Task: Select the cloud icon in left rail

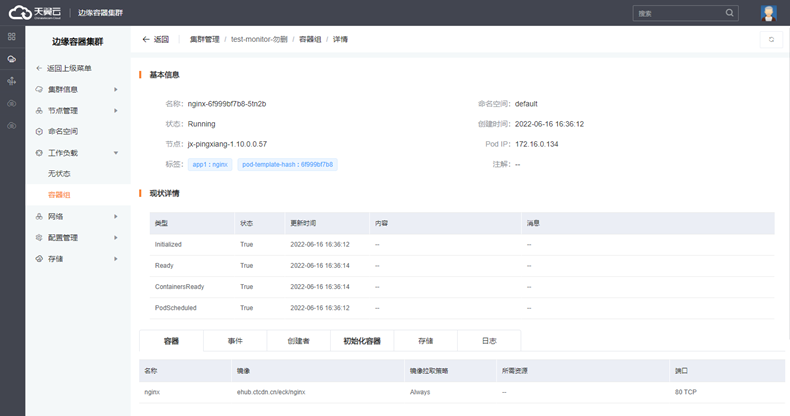Action: pyautogui.click(x=12, y=59)
